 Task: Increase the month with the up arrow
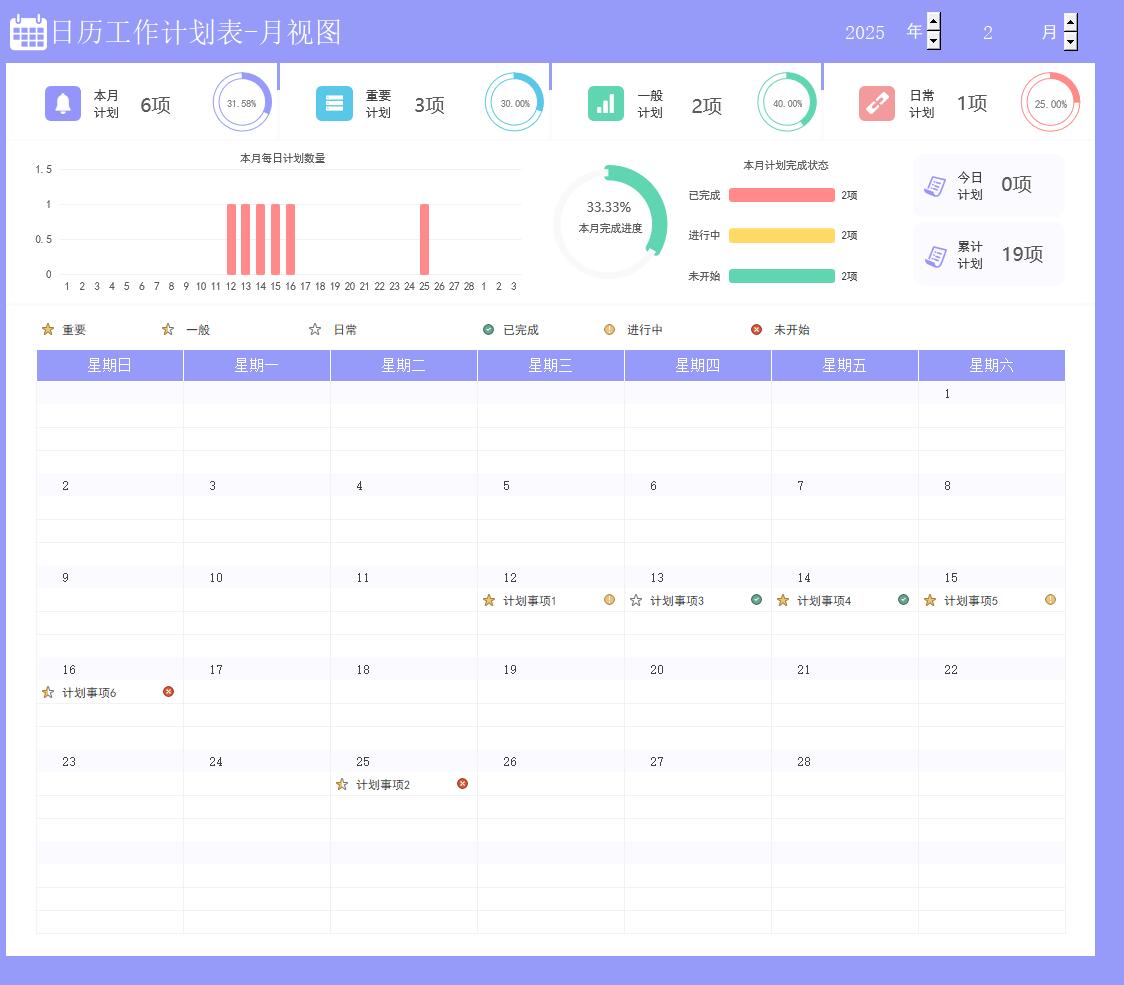pyautogui.click(x=1070, y=22)
